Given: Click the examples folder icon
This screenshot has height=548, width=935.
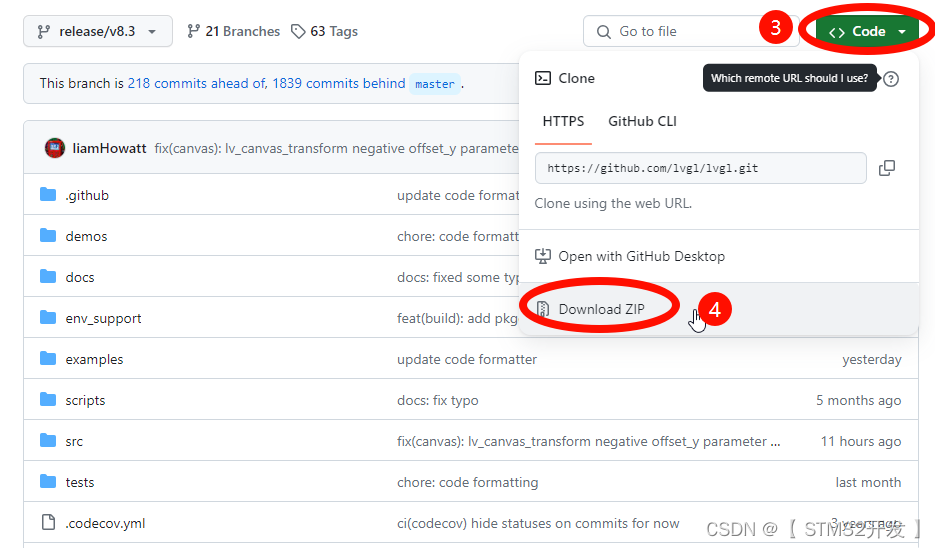Looking at the screenshot, I should [x=48, y=358].
